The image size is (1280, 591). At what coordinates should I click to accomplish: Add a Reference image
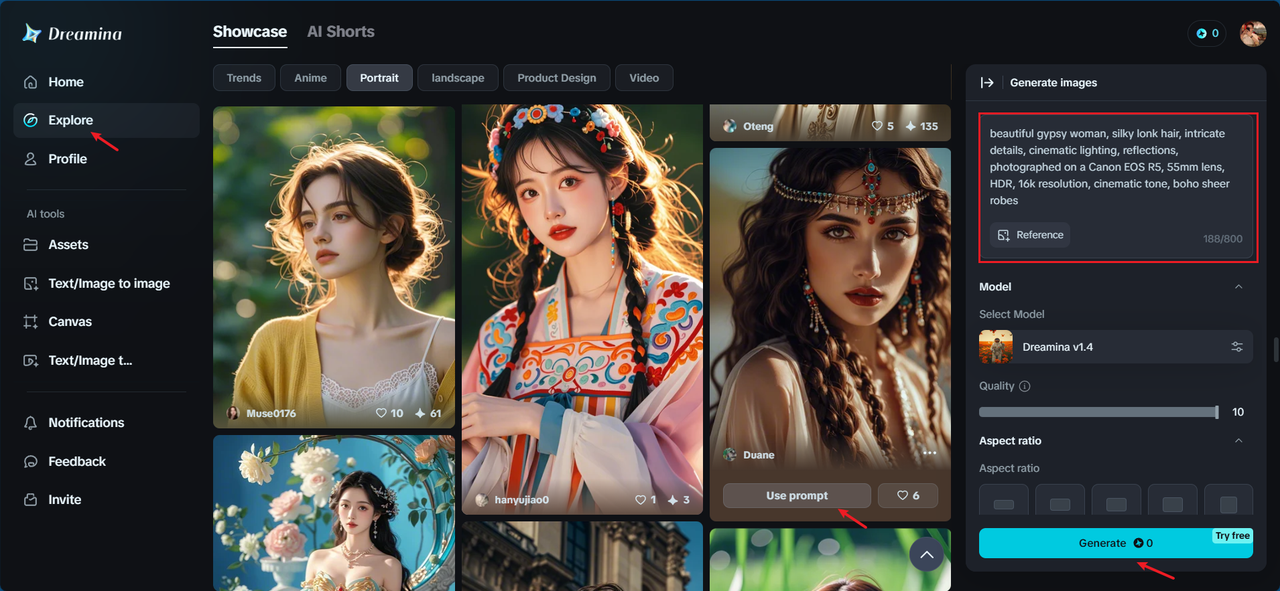coord(1030,235)
